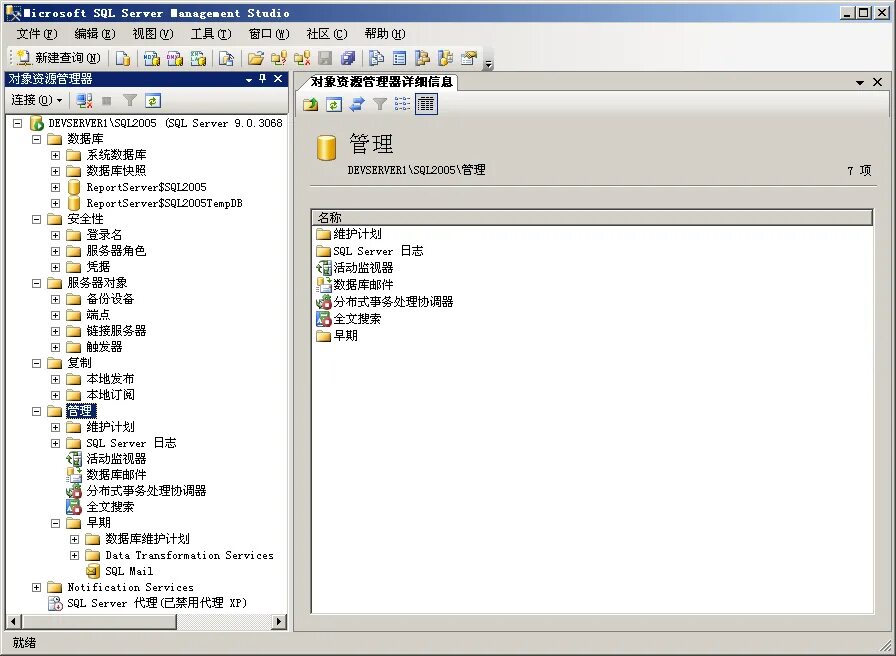This screenshot has width=896, height=656.
Task: Open the 帮助(H) menu
Action: point(385,34)
